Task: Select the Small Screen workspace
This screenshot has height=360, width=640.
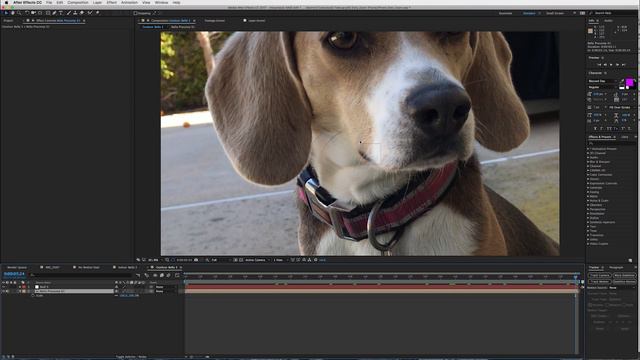Action: (x=555, y=13)
